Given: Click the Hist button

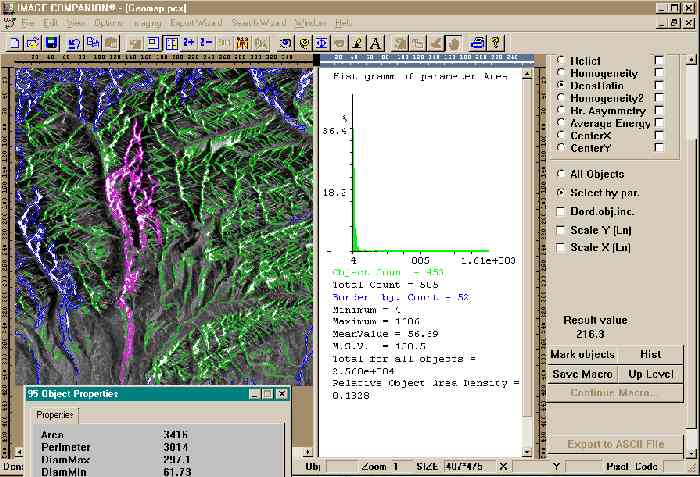Looking at the screenshot, I should click(650, 354).
